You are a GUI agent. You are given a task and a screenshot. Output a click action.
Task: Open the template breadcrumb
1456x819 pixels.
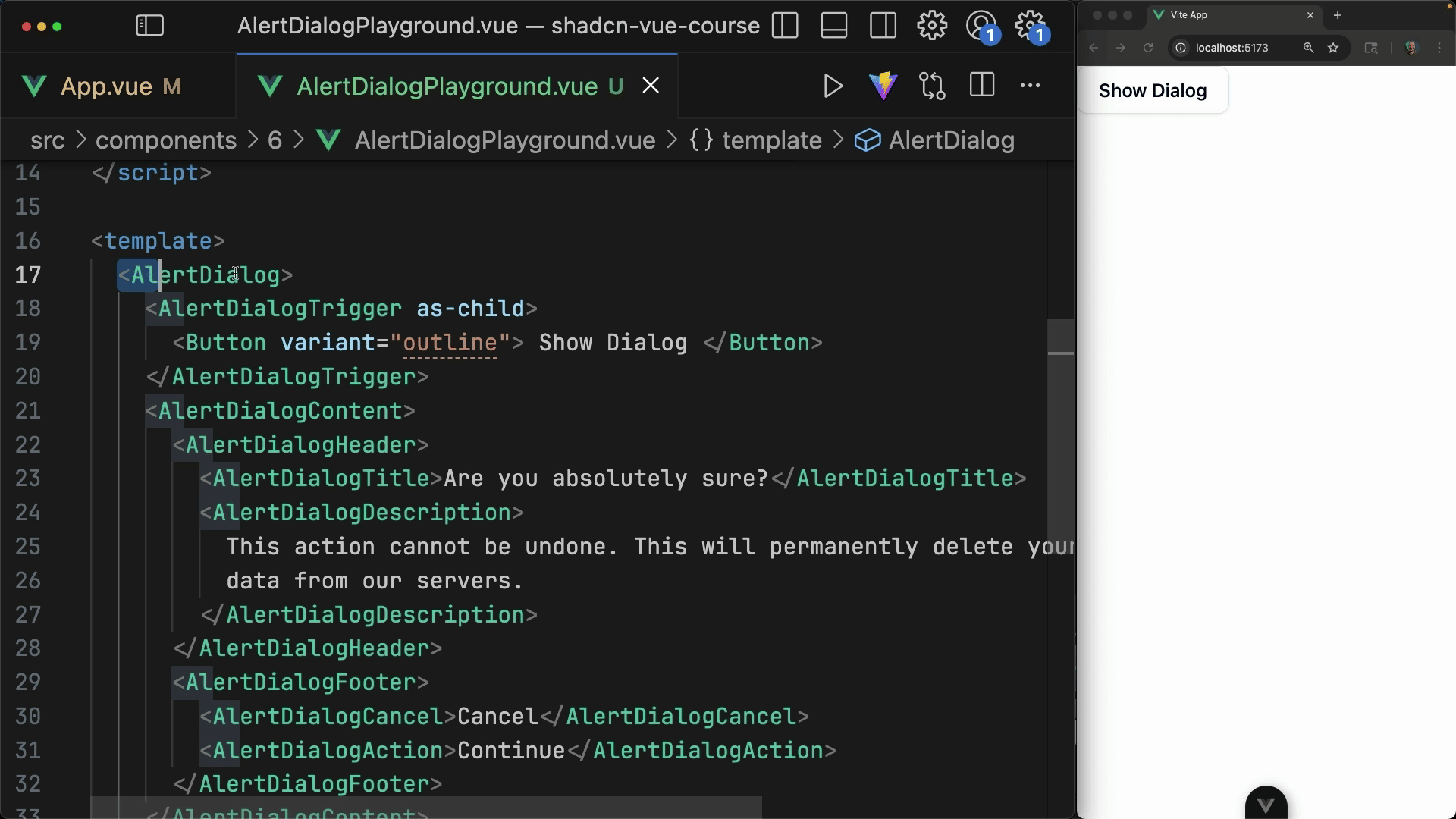coord(772,140)
